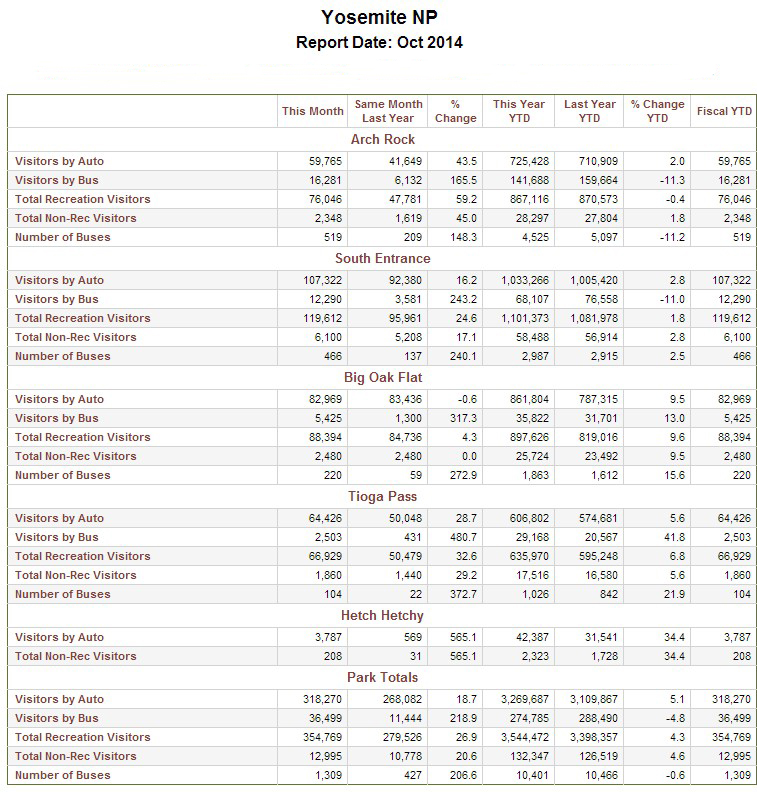
Task: Click the 'Arch Rock' section heading
Action: tap(382, 139)
